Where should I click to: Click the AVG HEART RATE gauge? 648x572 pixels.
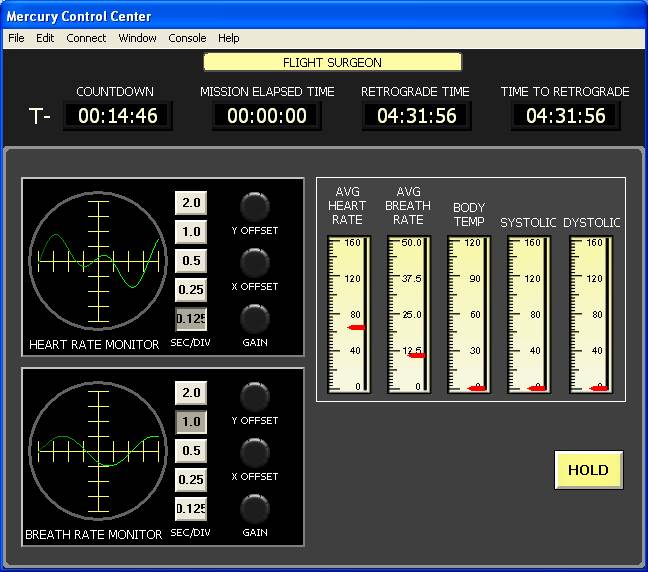pyautogui.click(x=349, y=314)
